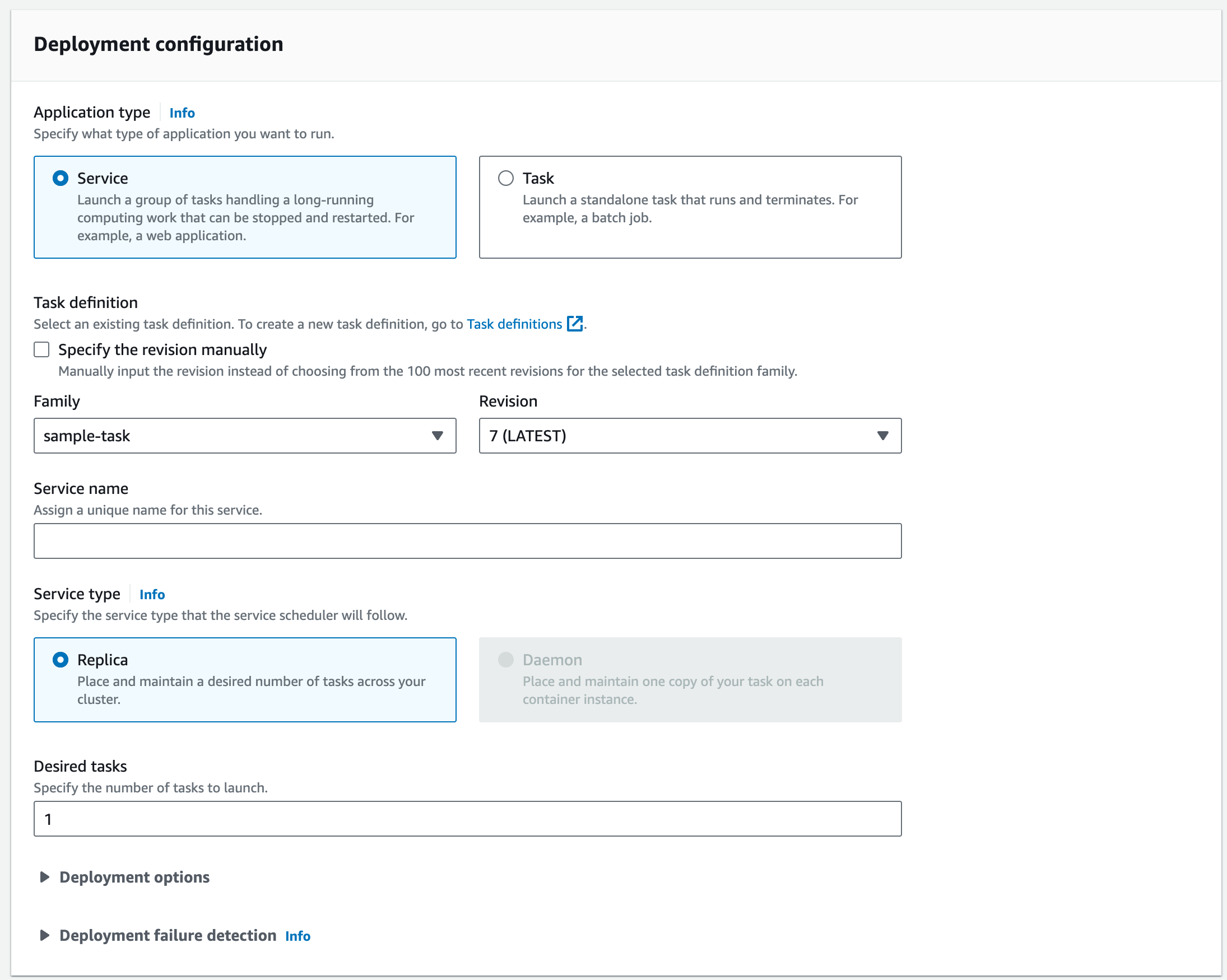Open the Family combo box
Viewport: 1227px width, 980px height.
coord(245,436)
